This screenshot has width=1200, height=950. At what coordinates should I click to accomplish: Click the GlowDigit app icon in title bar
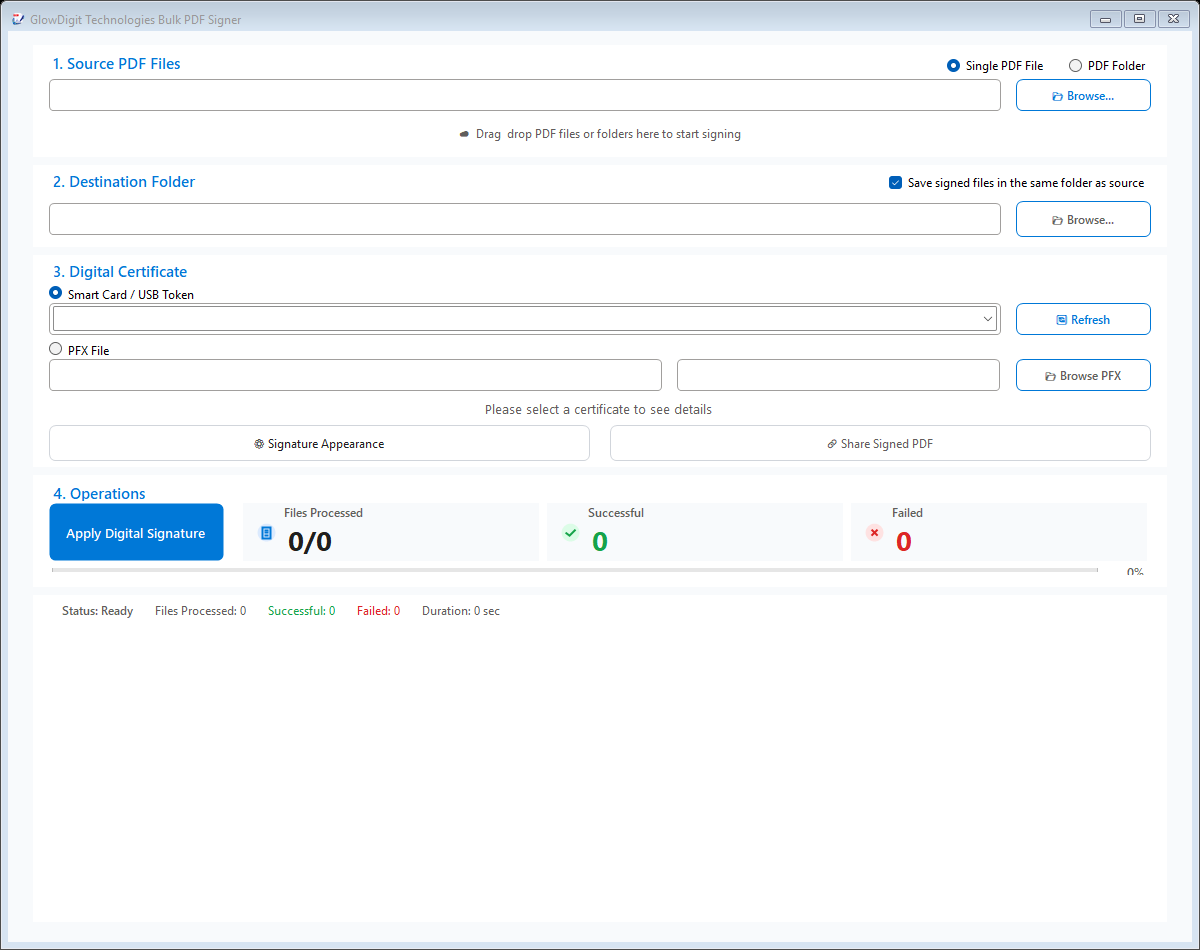[x=17, y=19]
